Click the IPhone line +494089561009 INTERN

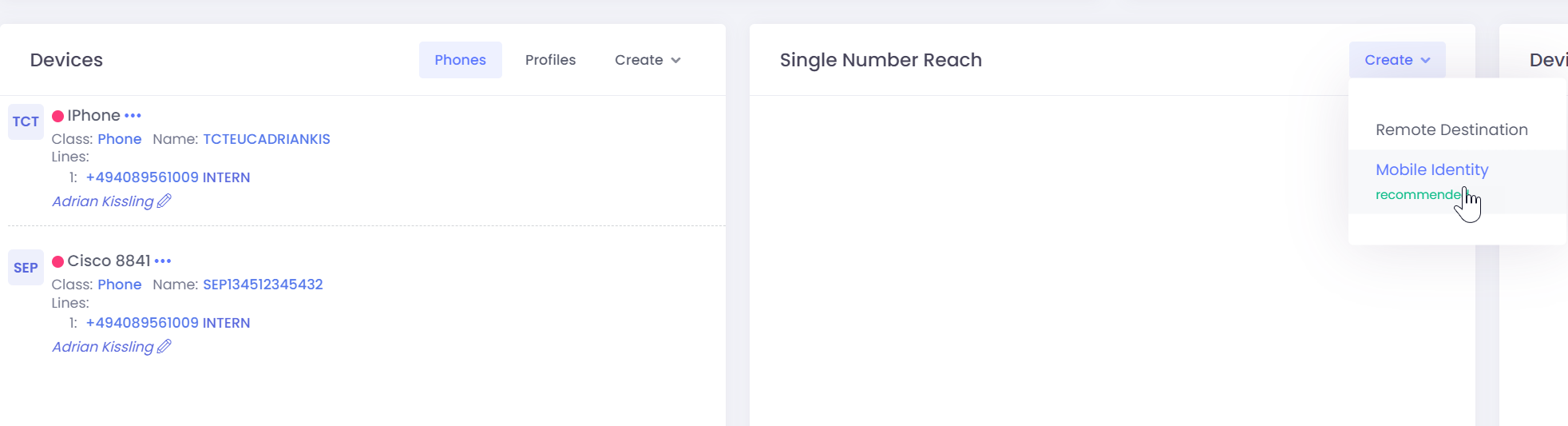tap(168, 177)
